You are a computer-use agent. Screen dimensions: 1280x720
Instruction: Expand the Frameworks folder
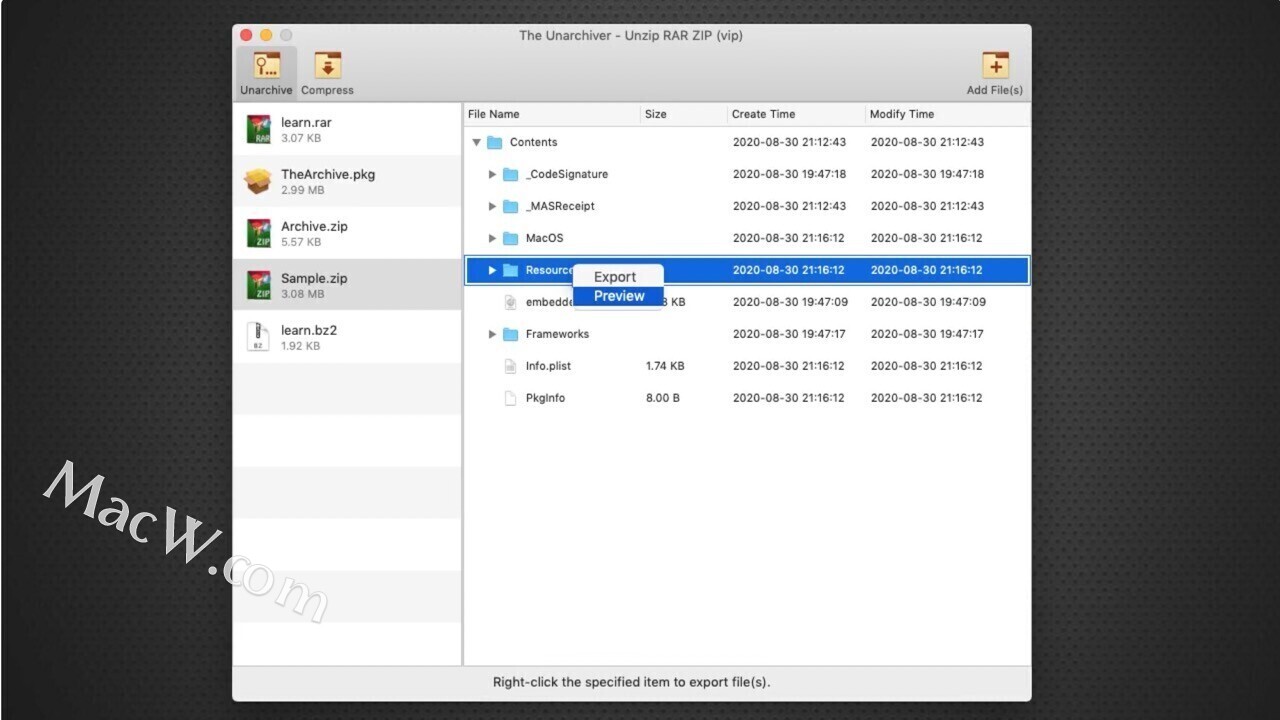click(492, 334)
